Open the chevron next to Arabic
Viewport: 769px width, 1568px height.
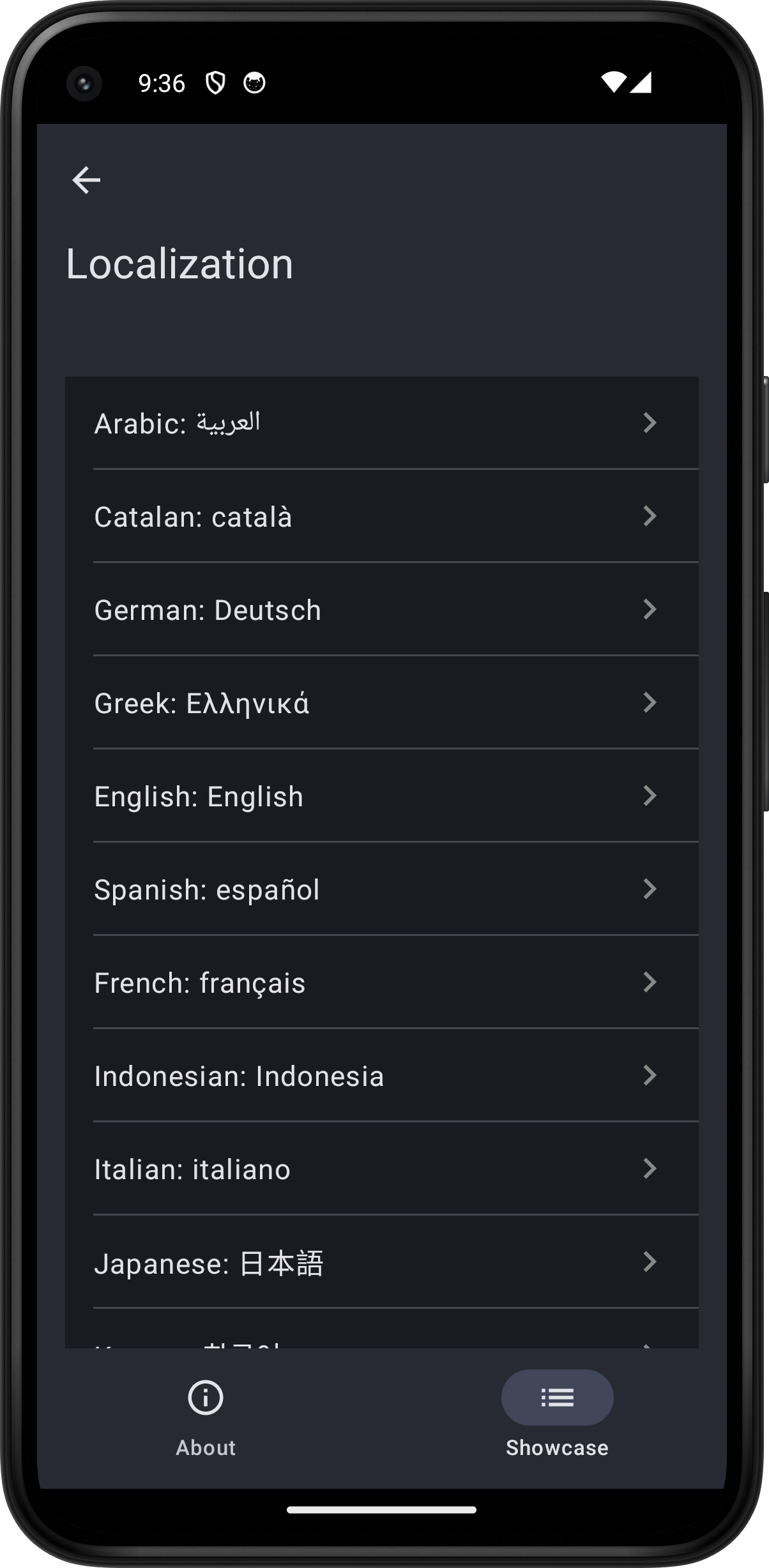(x=651, y=423)
